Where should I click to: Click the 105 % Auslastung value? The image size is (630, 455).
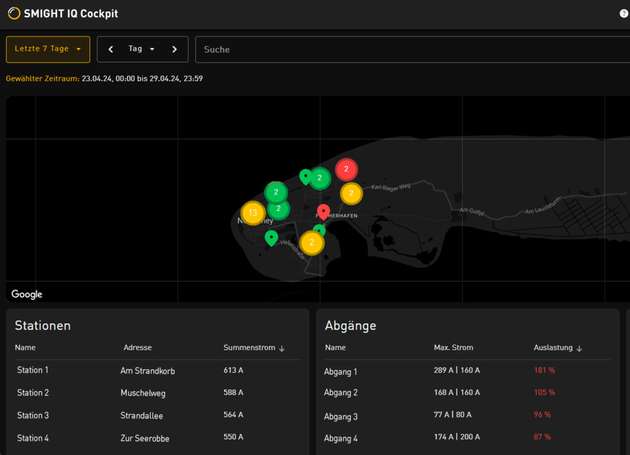544,392
